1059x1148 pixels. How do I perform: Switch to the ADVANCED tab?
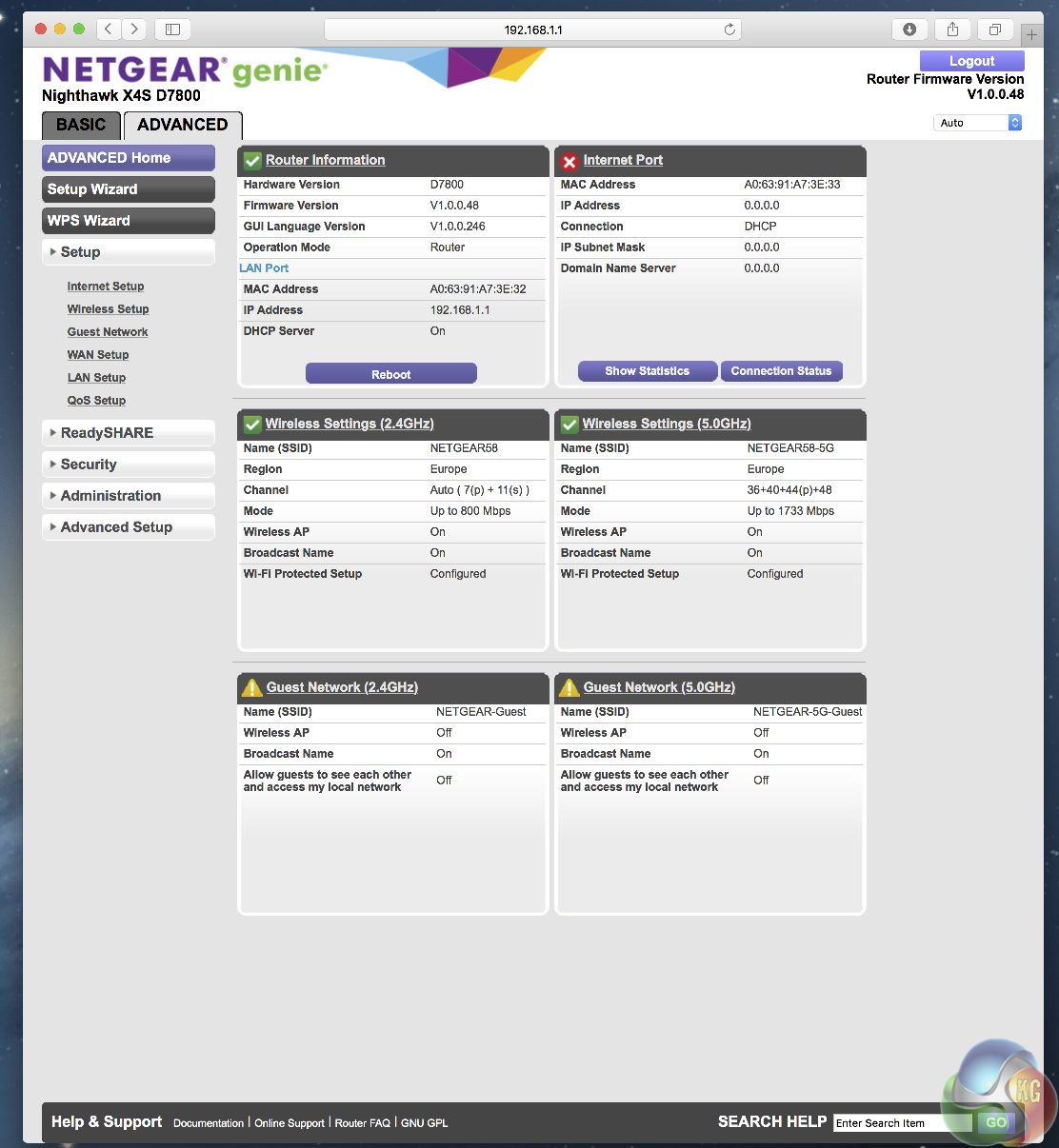coord(183,125)
